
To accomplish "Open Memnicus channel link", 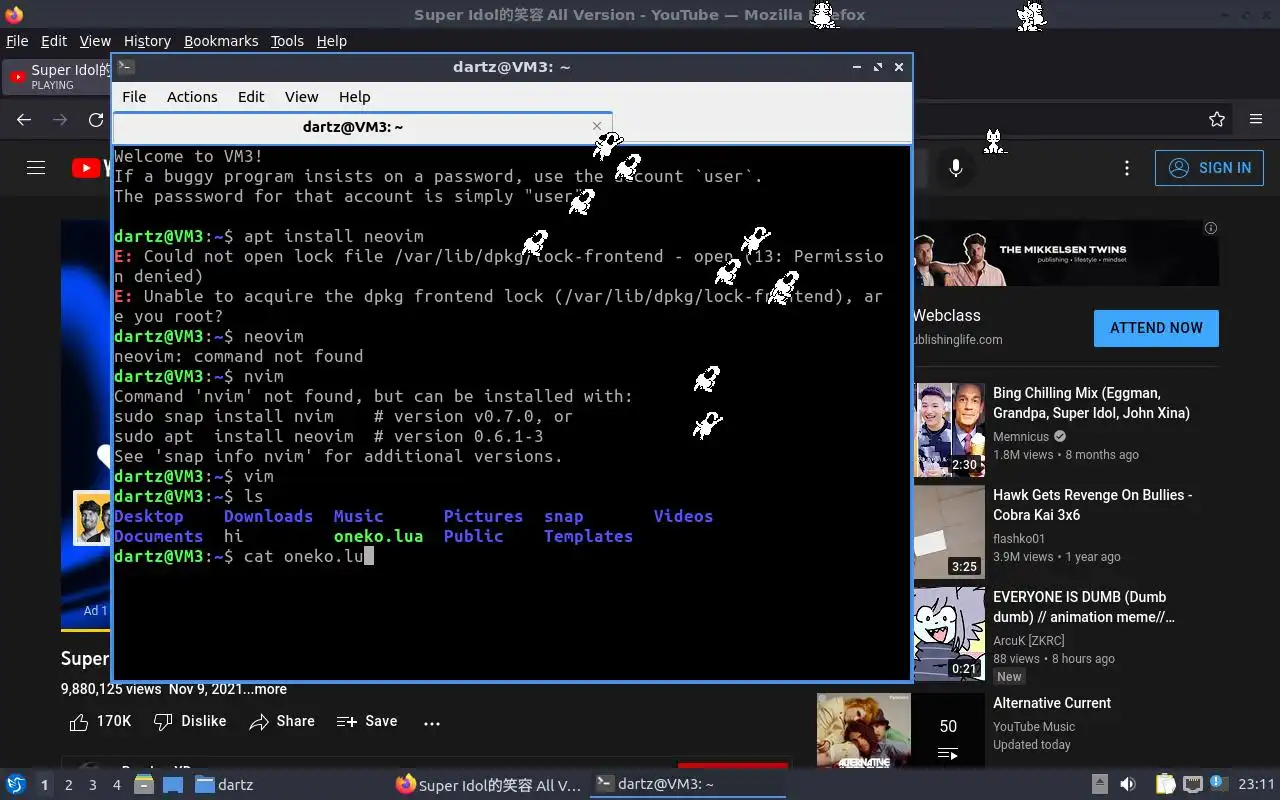I will click(1021, 437).
